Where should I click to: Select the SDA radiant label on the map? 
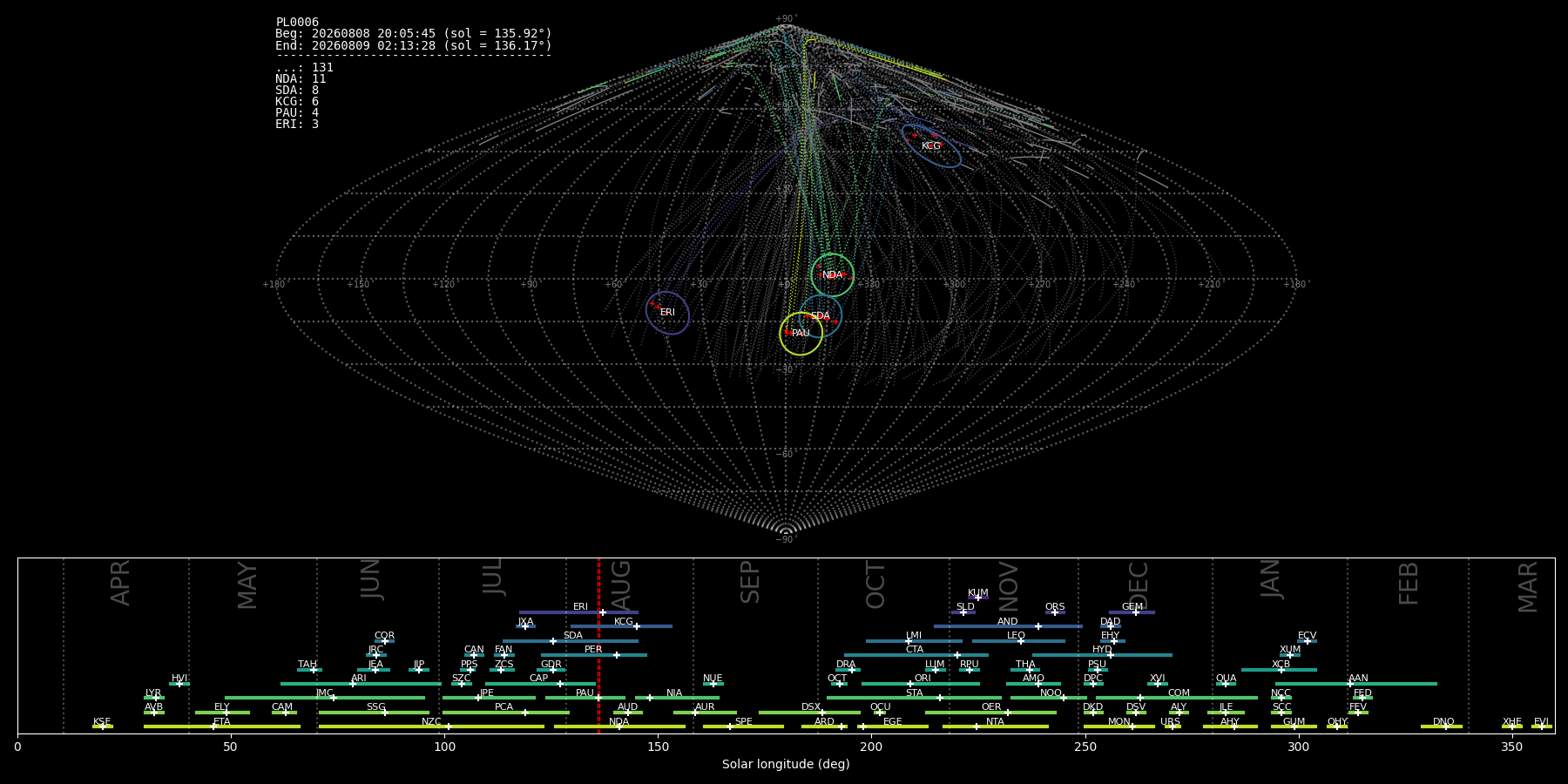tap(821, 316)
